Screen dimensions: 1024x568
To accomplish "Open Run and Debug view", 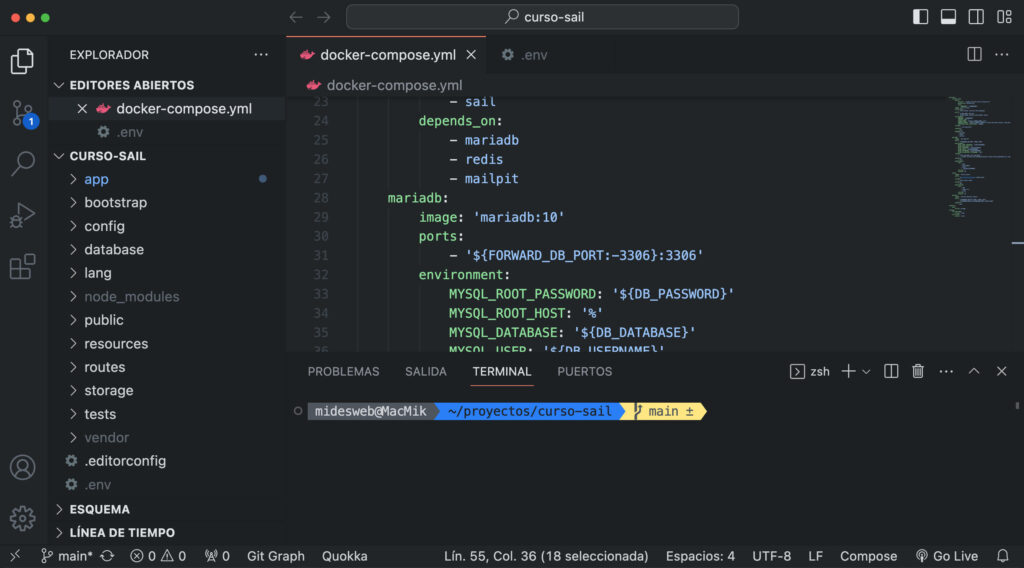I will (22, 215).
